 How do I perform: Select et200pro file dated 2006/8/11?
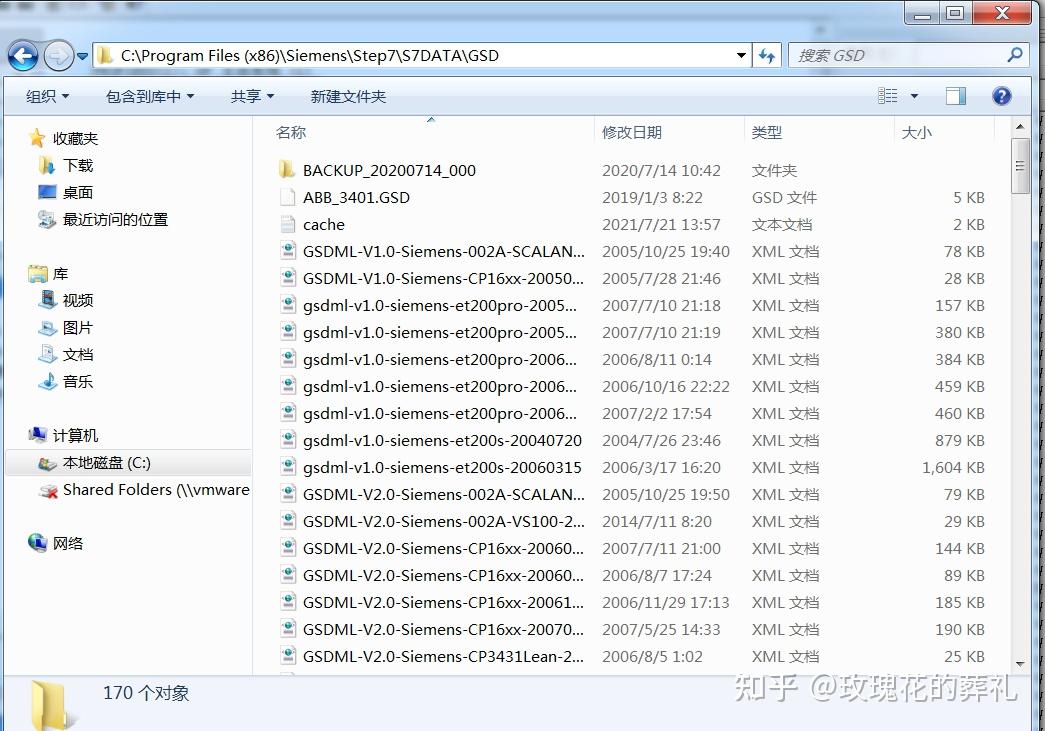click(440, 359)
